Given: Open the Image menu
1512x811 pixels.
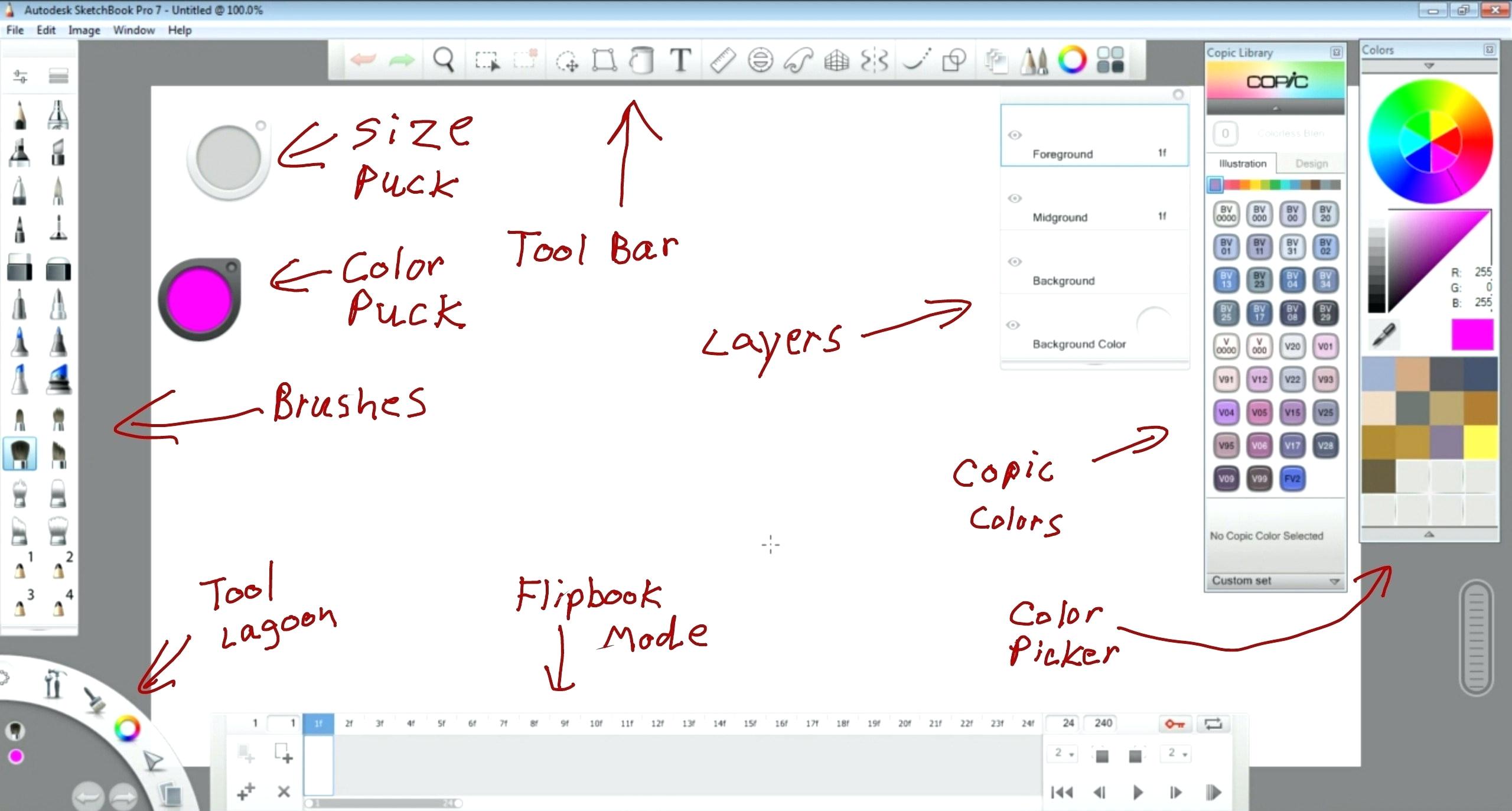Looking at the screenshot, I should pos(84,30).
